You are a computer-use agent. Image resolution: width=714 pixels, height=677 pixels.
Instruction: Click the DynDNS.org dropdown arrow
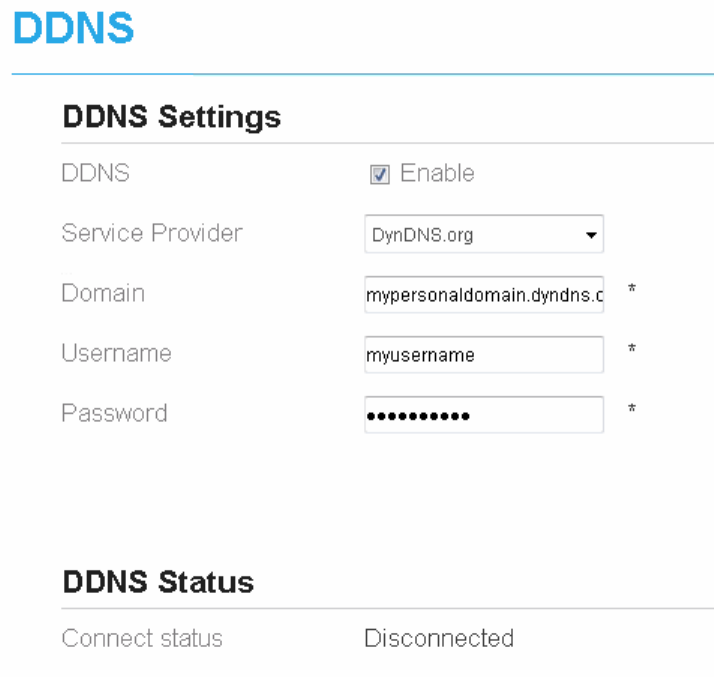pyautogui.click(x=591, y=237)
